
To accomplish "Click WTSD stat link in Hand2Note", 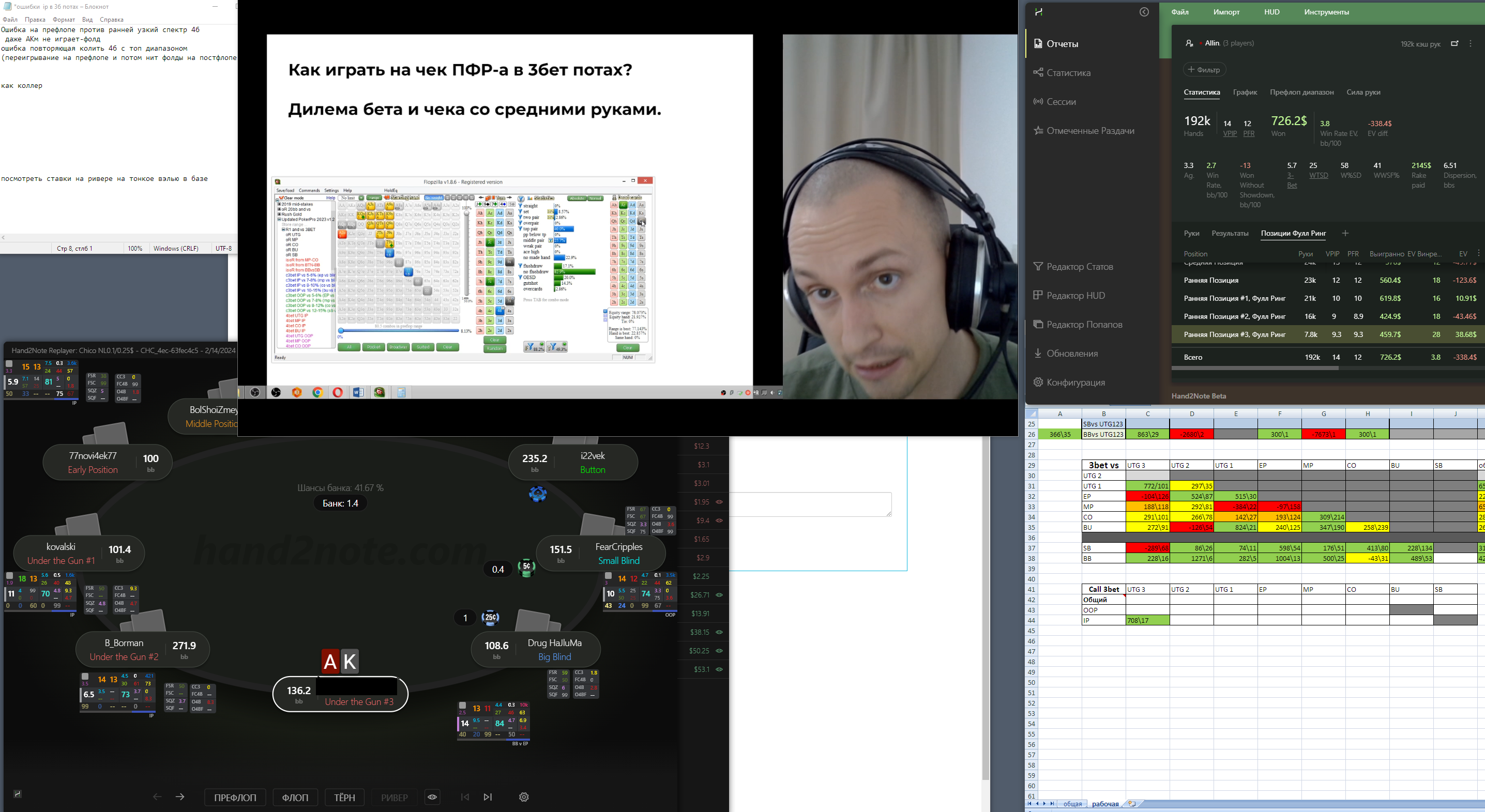I will (x=1319, y=175).
